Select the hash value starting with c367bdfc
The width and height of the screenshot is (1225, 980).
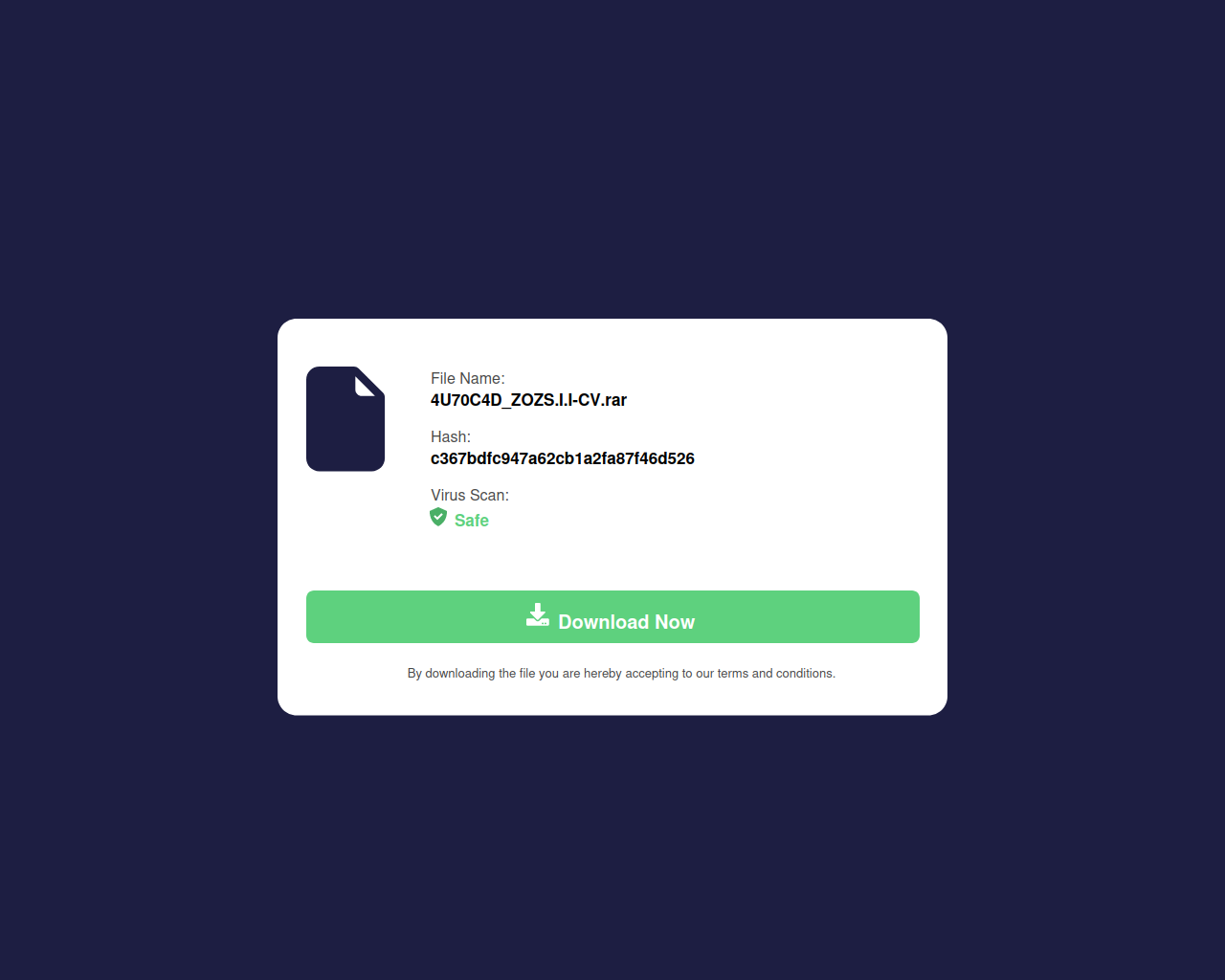pos(563,458)
